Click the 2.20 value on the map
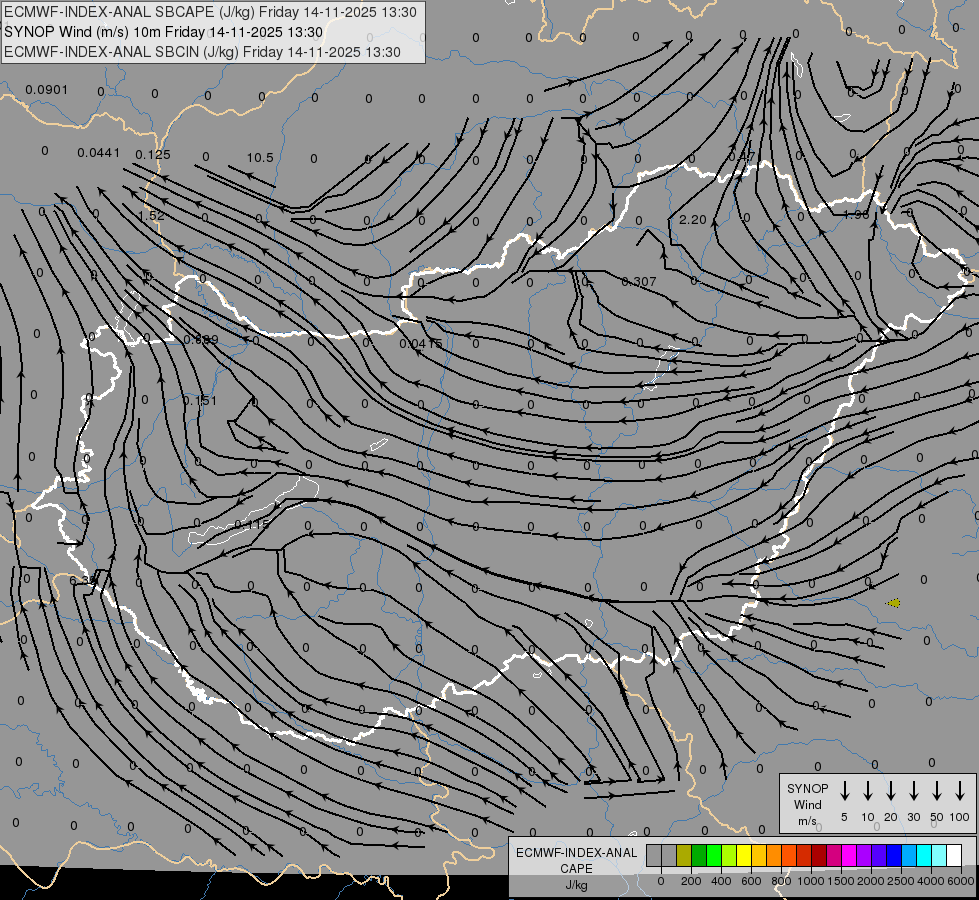Image resolution: width=979 pixels, height=900 pixels. [692, 220]
